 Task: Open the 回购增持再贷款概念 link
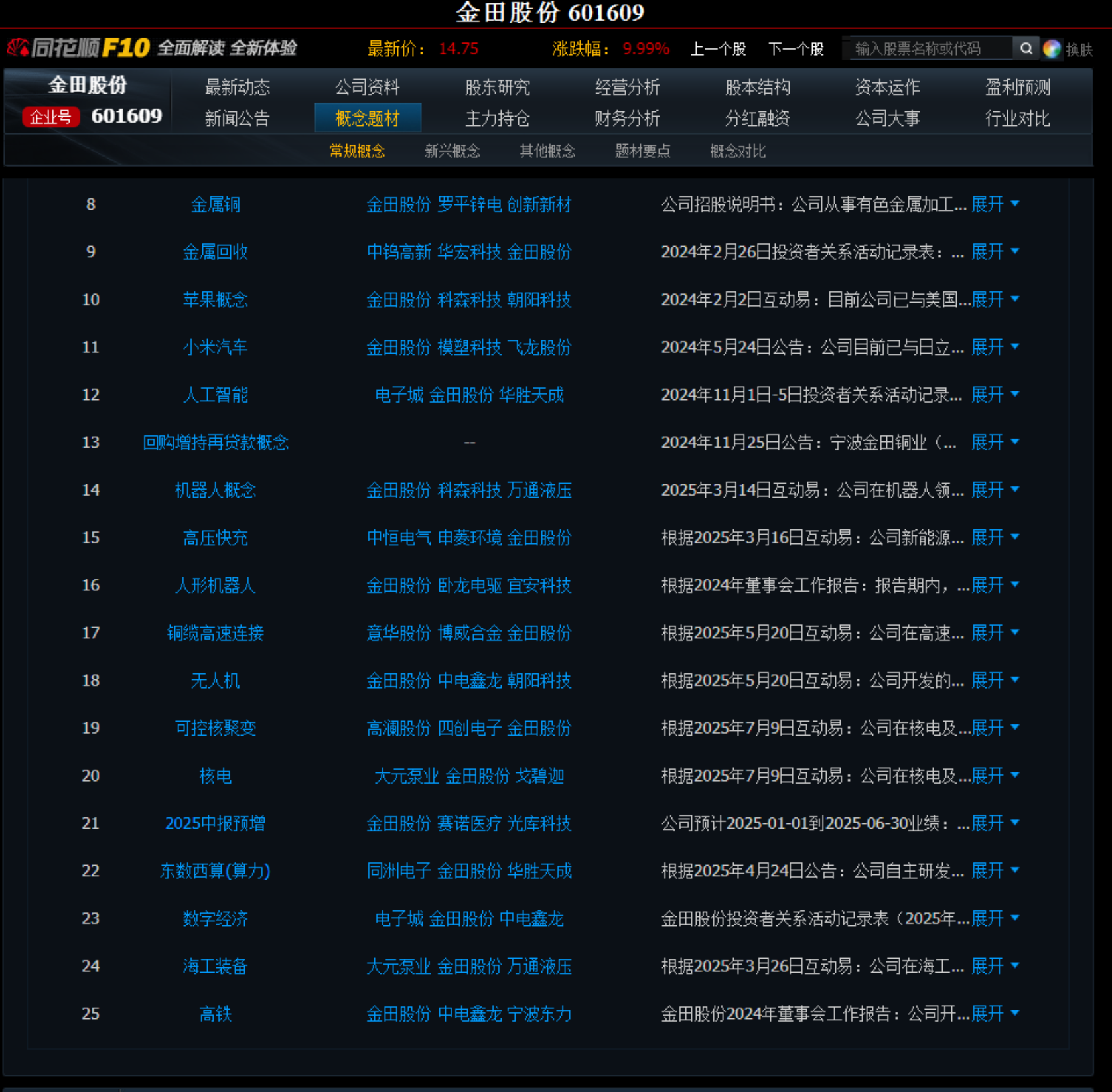coord(216,443)
